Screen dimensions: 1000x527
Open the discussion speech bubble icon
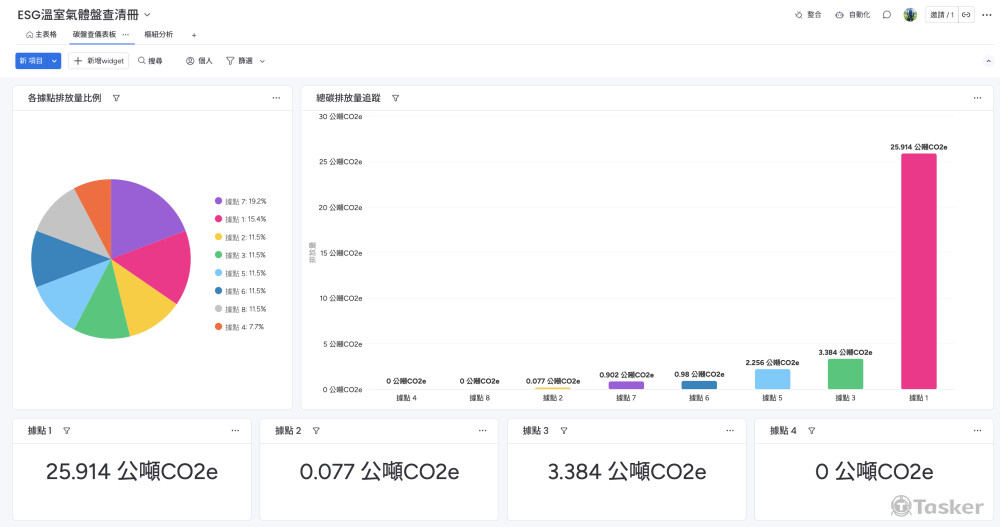click(x=887, y=15)
